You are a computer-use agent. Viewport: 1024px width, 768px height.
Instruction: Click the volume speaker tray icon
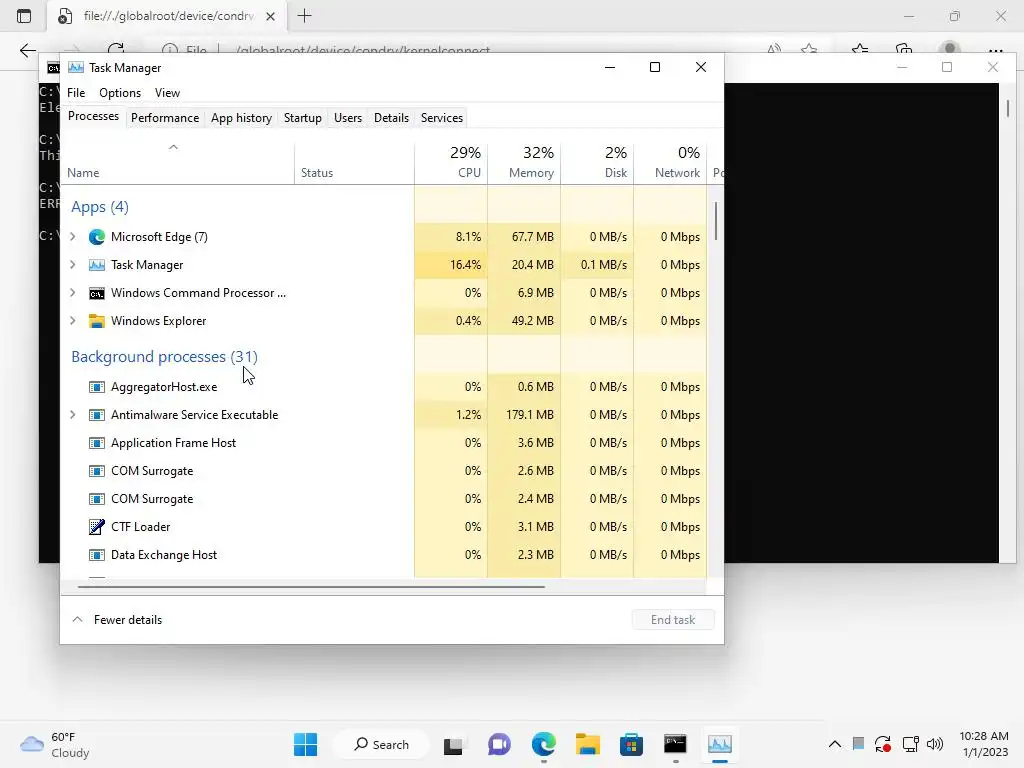tap(935, 744)
